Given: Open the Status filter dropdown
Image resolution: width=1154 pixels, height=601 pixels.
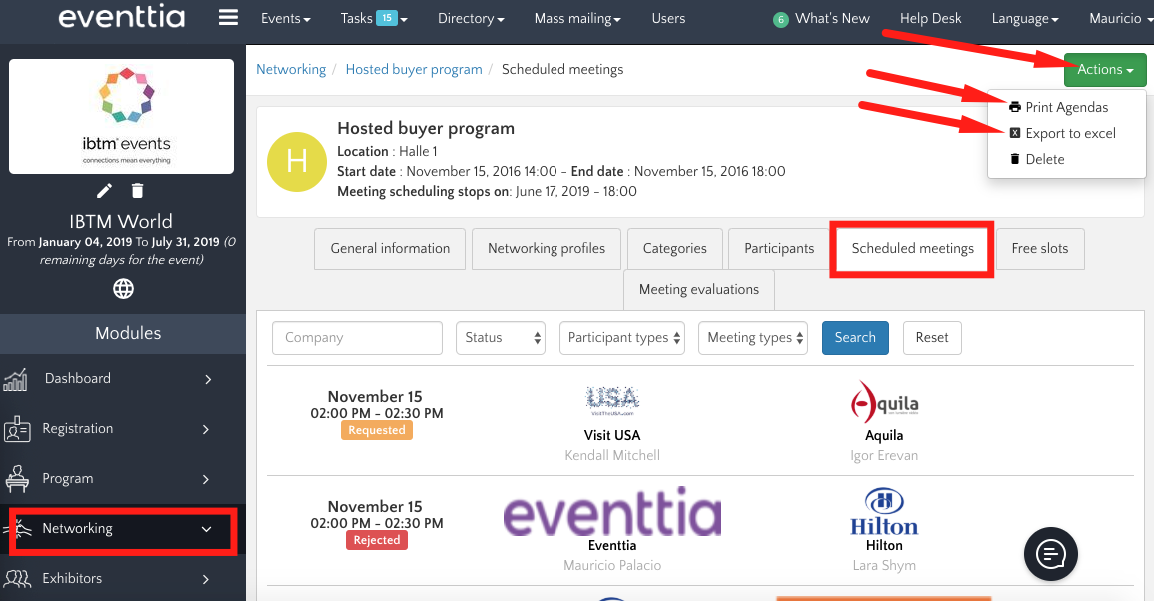Looking at the screenshot, I should (500, 338).
